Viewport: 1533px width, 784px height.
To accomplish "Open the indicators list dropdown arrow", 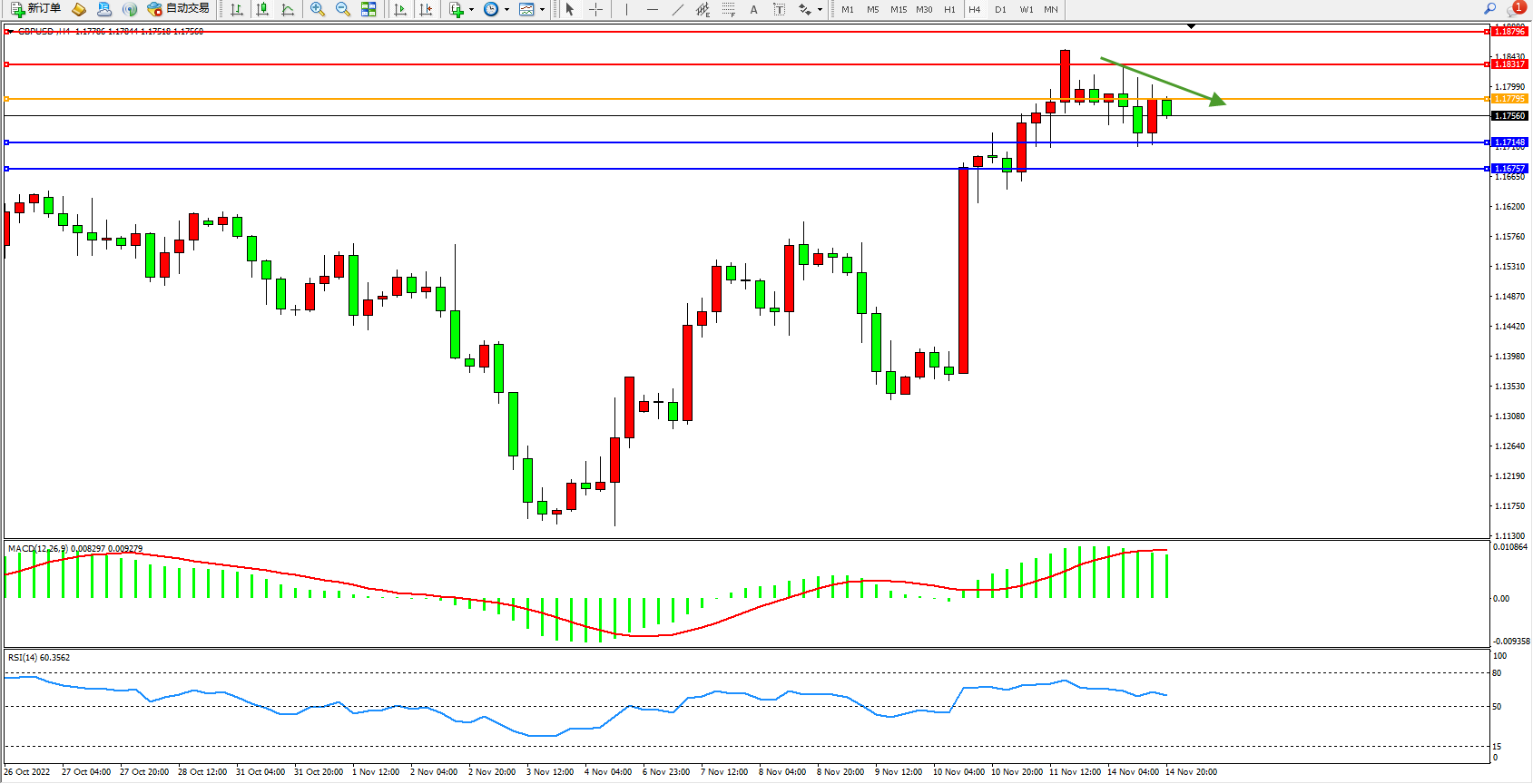I will [x=471, y=10].
